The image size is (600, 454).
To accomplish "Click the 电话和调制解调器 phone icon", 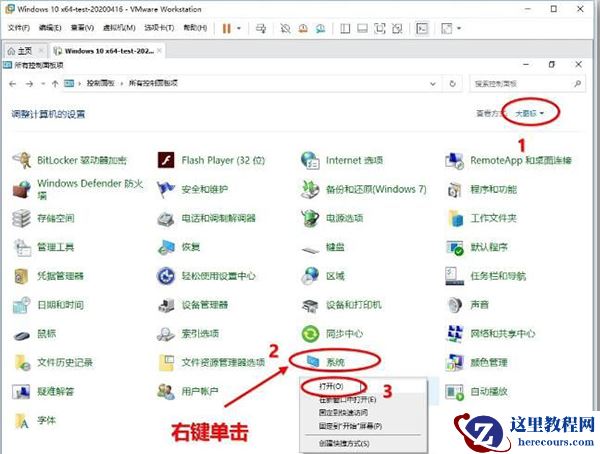I will 166,218.
